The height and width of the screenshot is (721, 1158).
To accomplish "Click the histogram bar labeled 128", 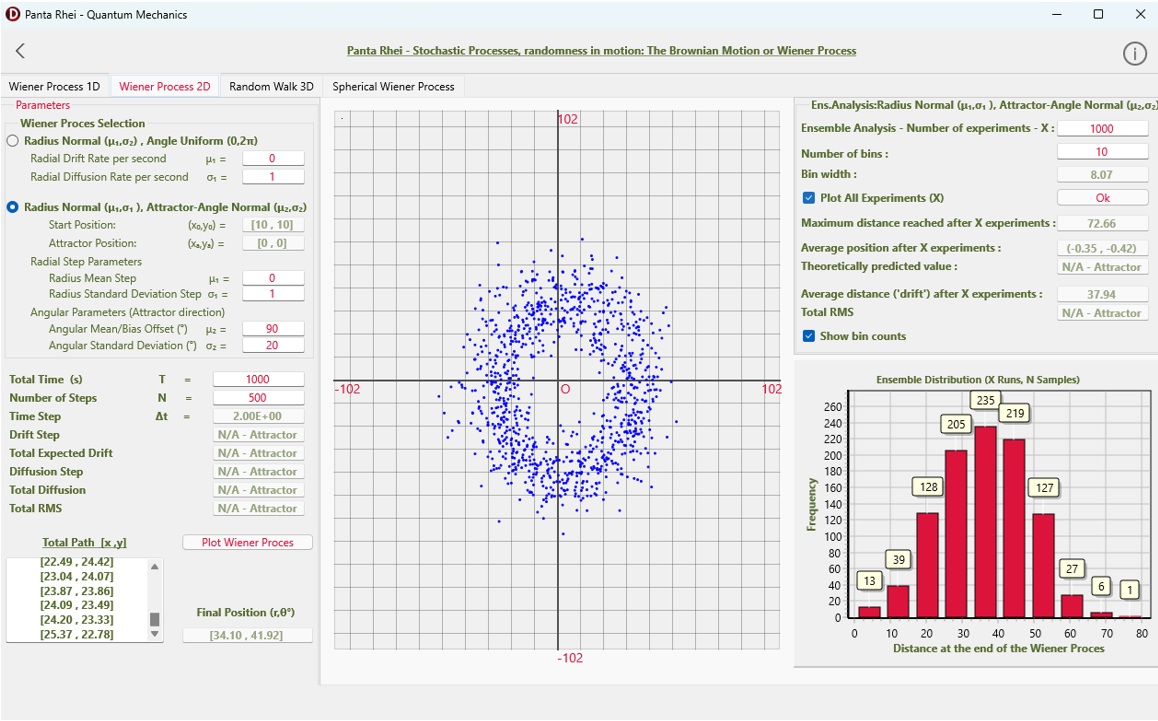I will coord(928,565).
